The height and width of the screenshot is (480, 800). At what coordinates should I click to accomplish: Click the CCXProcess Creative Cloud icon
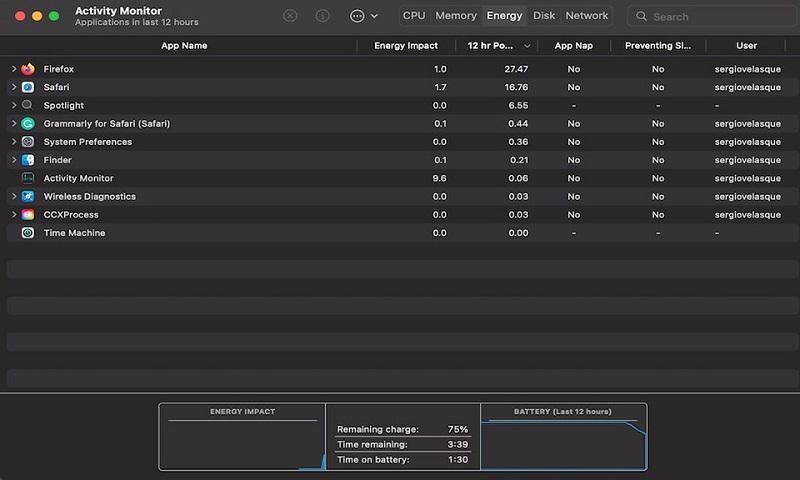28,215
